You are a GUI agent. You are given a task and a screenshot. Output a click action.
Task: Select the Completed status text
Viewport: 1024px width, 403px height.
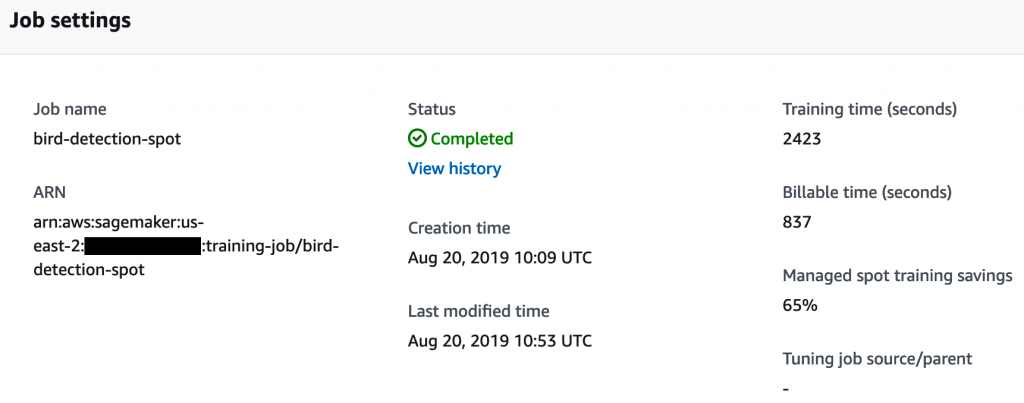(x=472, y=138)
